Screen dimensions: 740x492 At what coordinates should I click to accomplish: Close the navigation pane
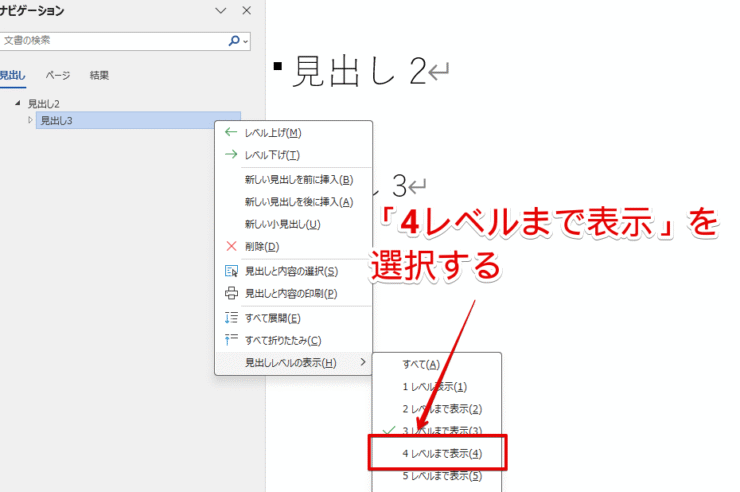coord(246,10)
